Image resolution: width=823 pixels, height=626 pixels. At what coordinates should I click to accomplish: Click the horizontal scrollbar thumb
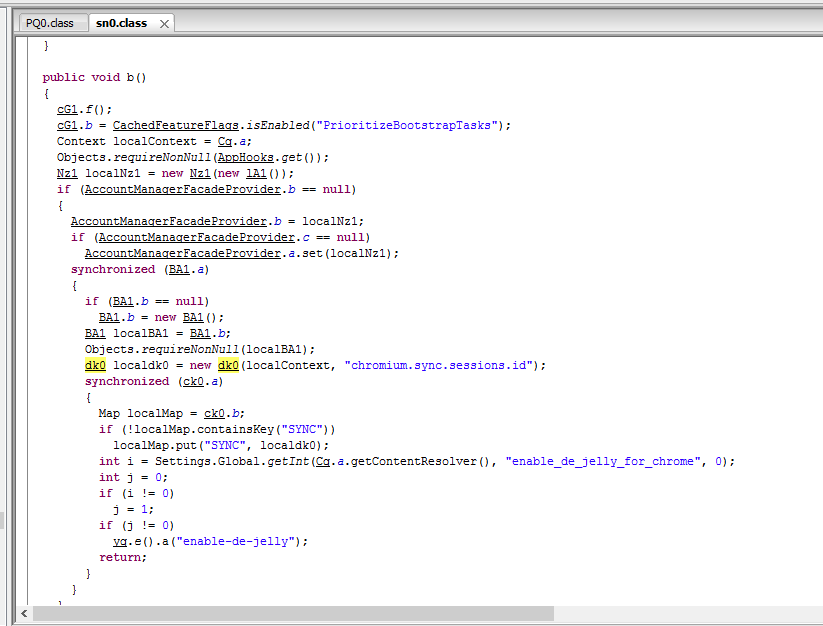tap(293, 613)
